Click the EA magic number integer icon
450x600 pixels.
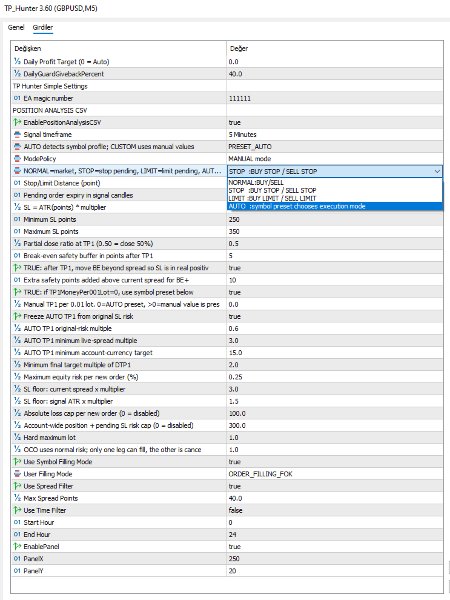pos(17,98)
